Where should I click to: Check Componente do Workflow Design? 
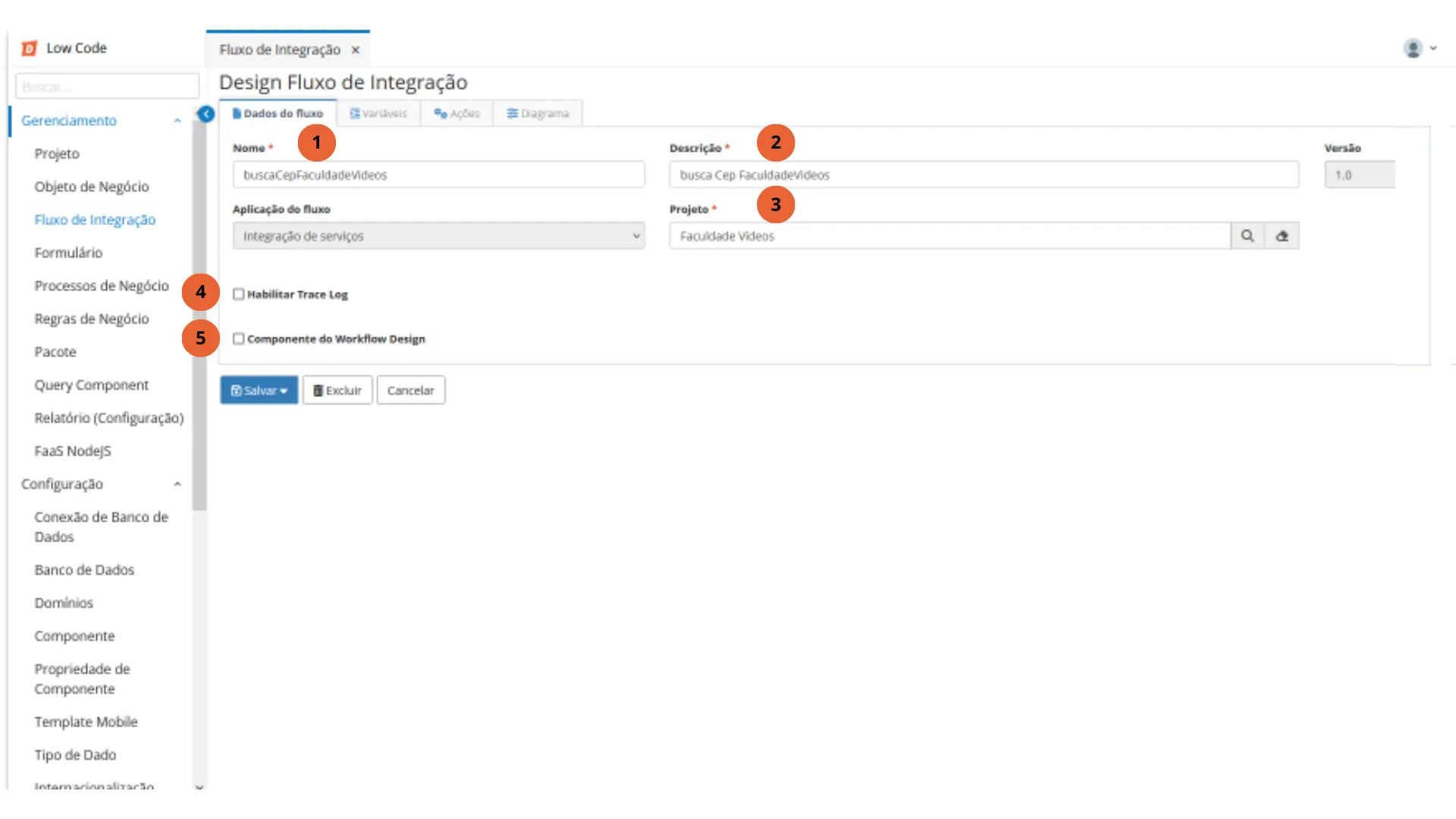(238, 339)
